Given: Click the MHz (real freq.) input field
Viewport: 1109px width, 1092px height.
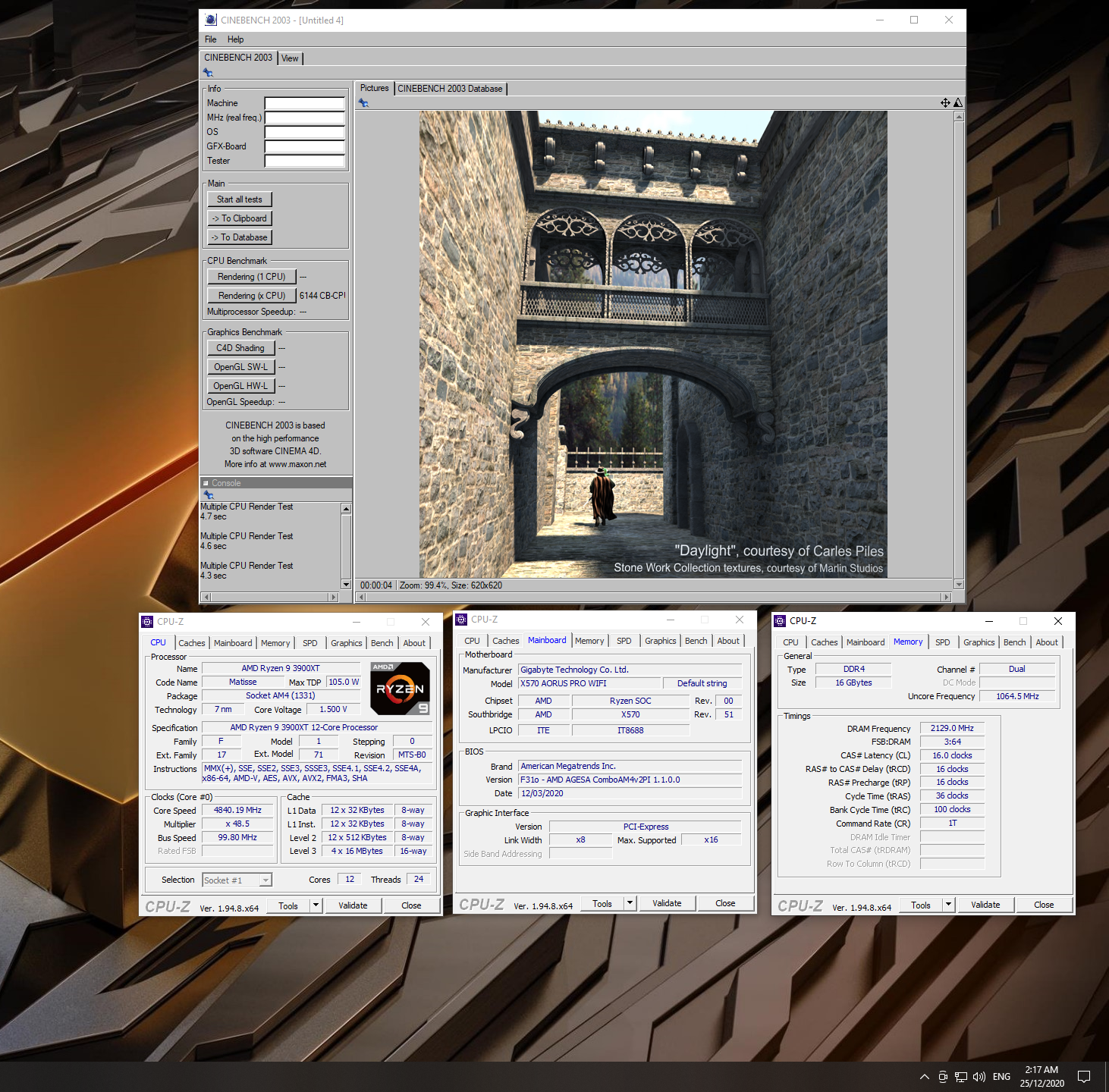Looking at the screenshot, I should point(305,118).
